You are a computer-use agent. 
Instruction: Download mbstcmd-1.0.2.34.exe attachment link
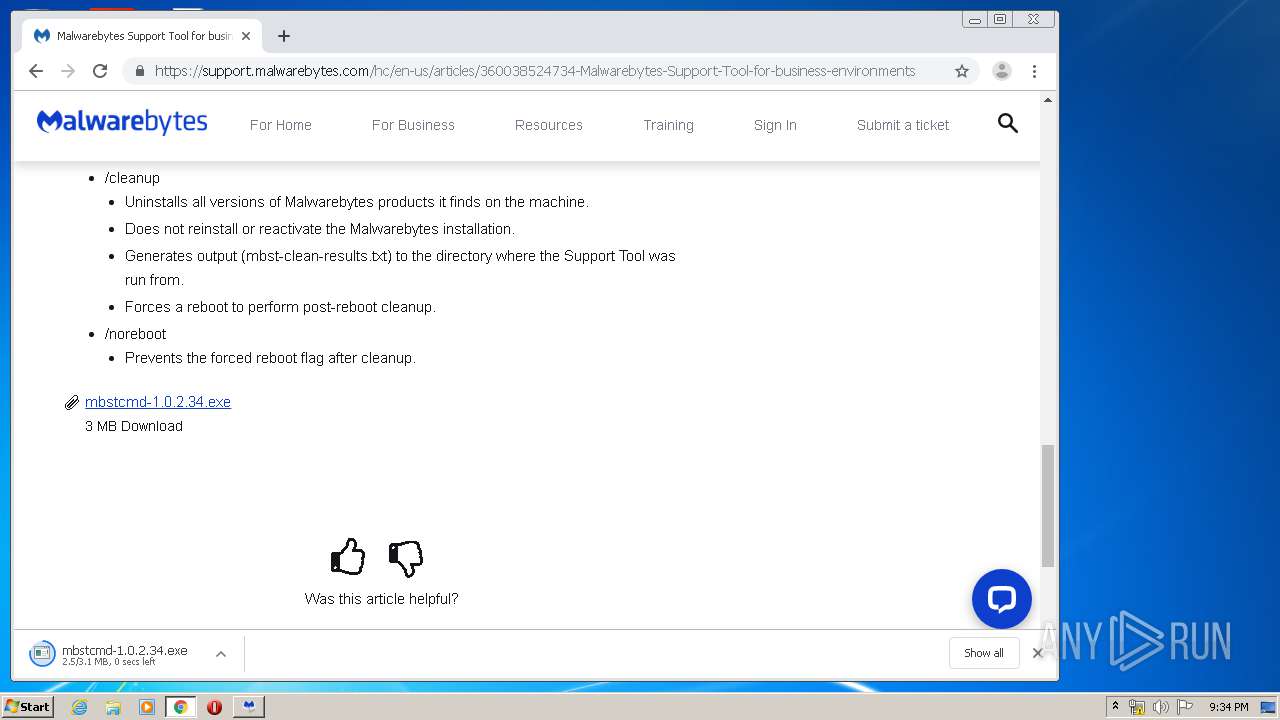coord(158,402)
